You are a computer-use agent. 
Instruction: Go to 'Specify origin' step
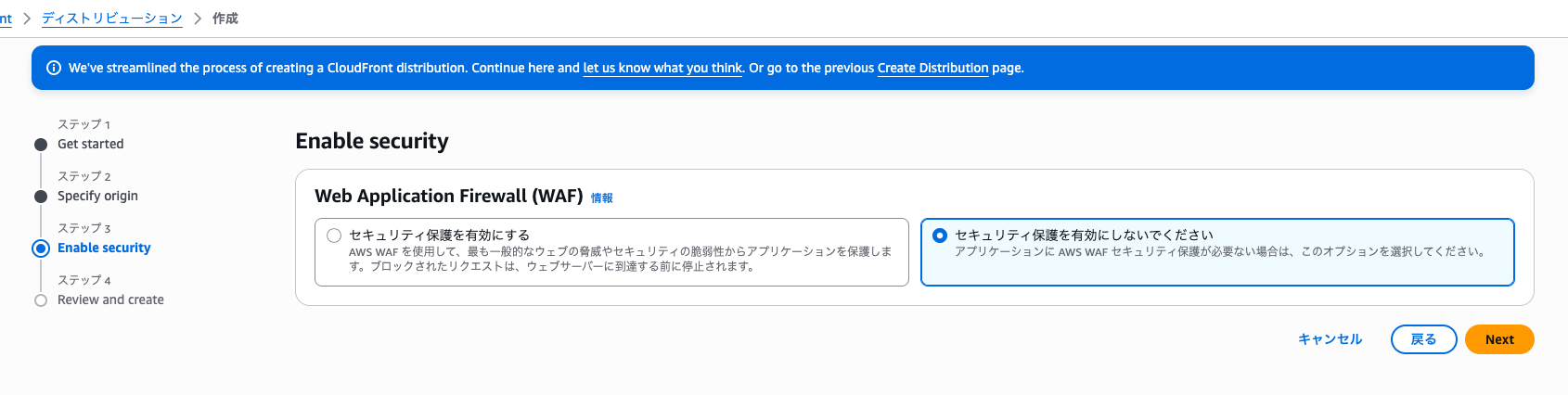coord(97,196)
